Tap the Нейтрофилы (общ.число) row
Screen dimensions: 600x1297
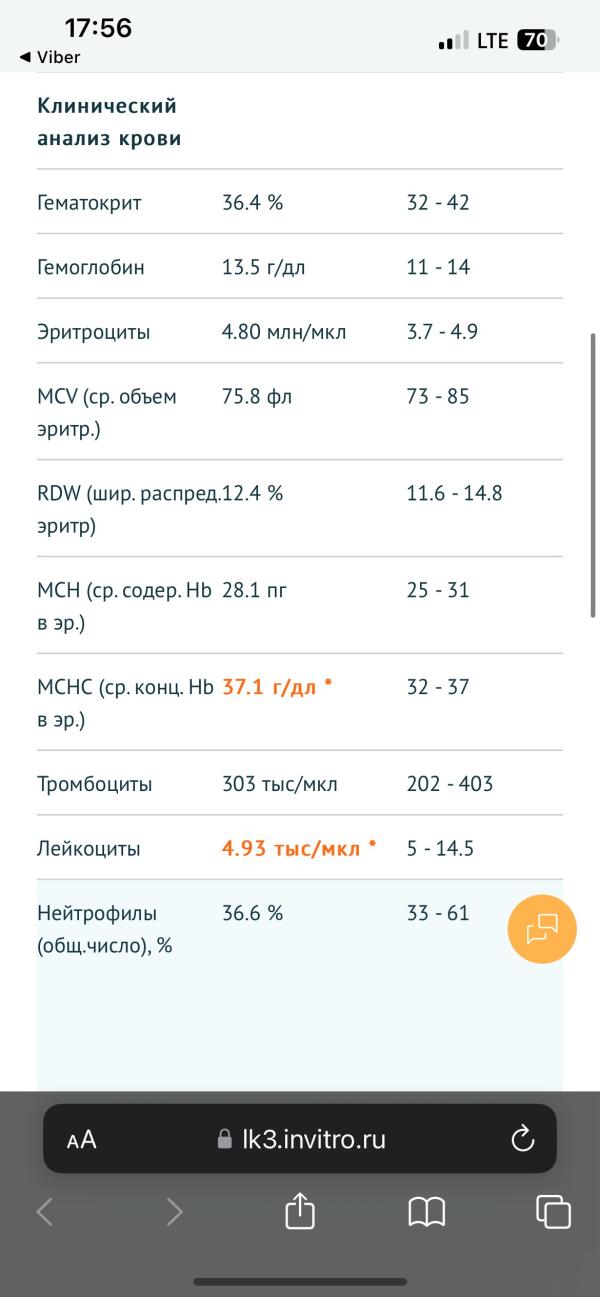[x=300, y=929]
